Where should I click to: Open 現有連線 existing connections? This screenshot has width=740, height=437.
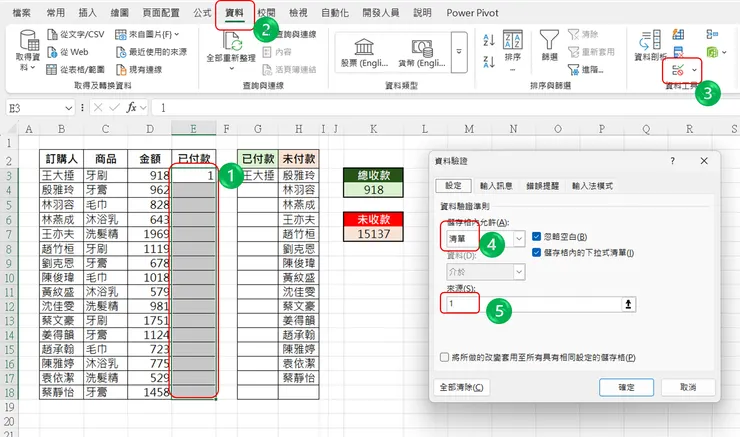tap(139, 69)
